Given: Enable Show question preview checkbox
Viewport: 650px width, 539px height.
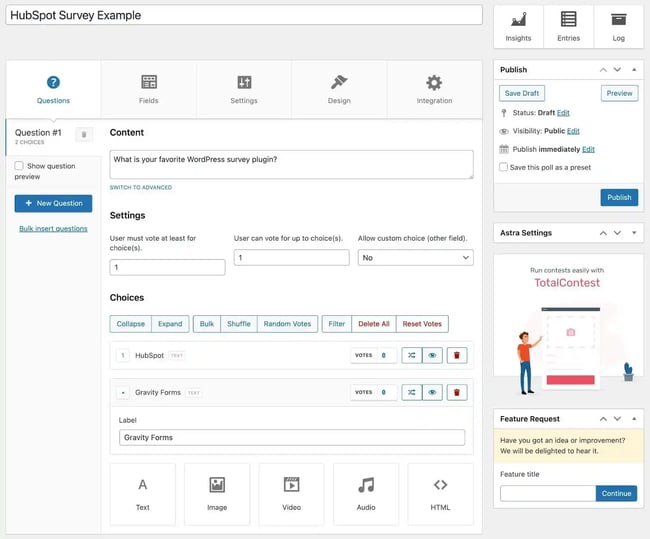Looking at the screenshot, I should tap(19, 166).
